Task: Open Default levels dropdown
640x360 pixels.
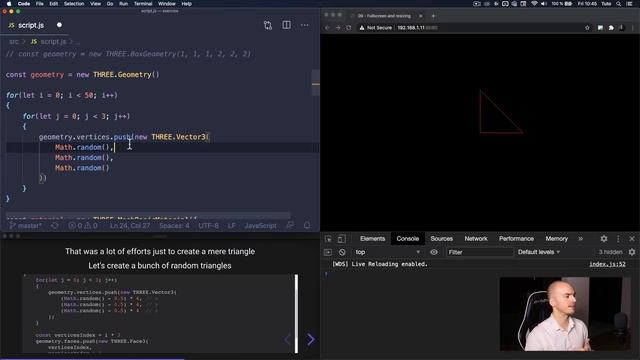Action: [x=539, y=252]
